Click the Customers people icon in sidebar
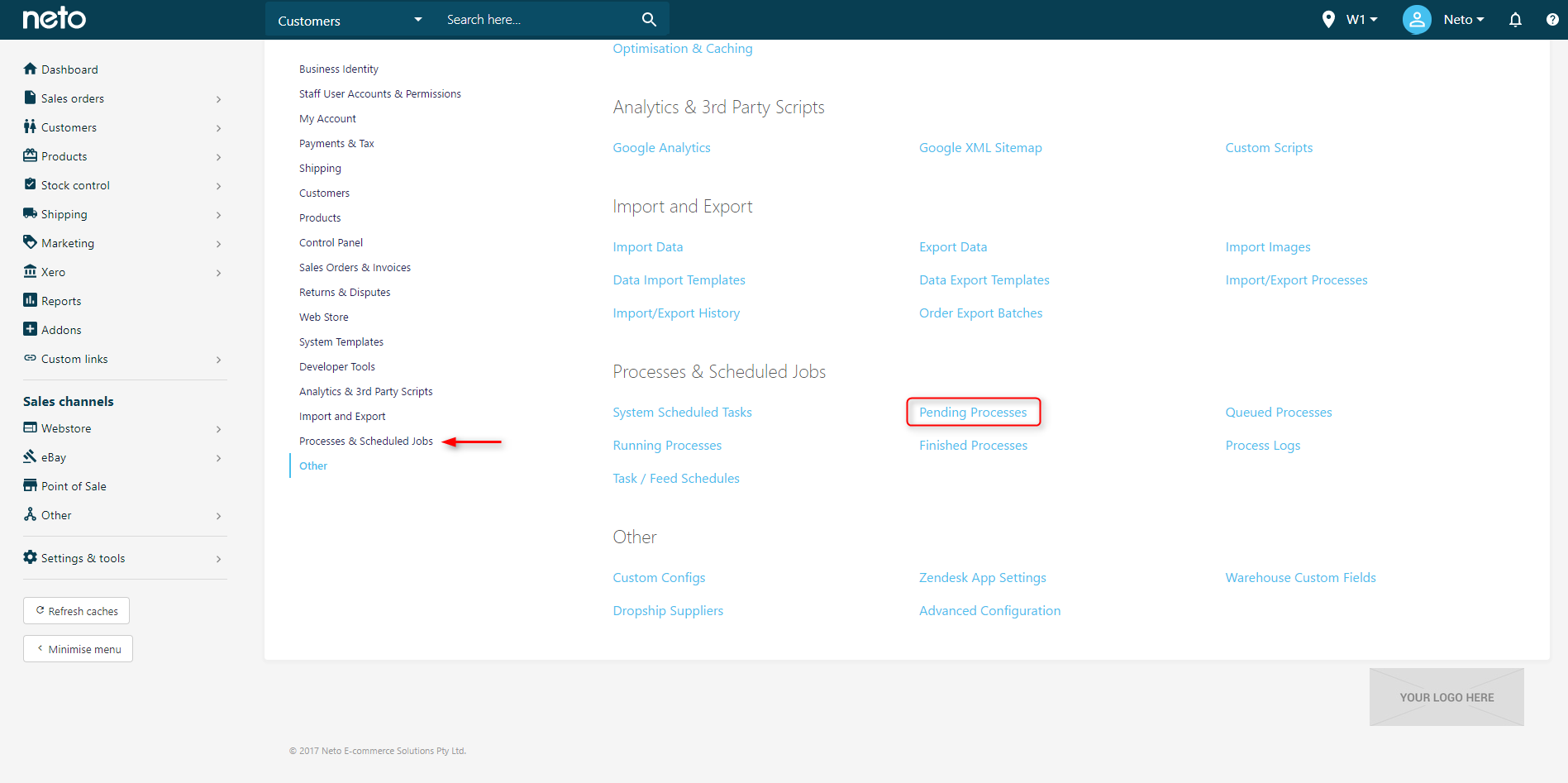 coord(31,127)
